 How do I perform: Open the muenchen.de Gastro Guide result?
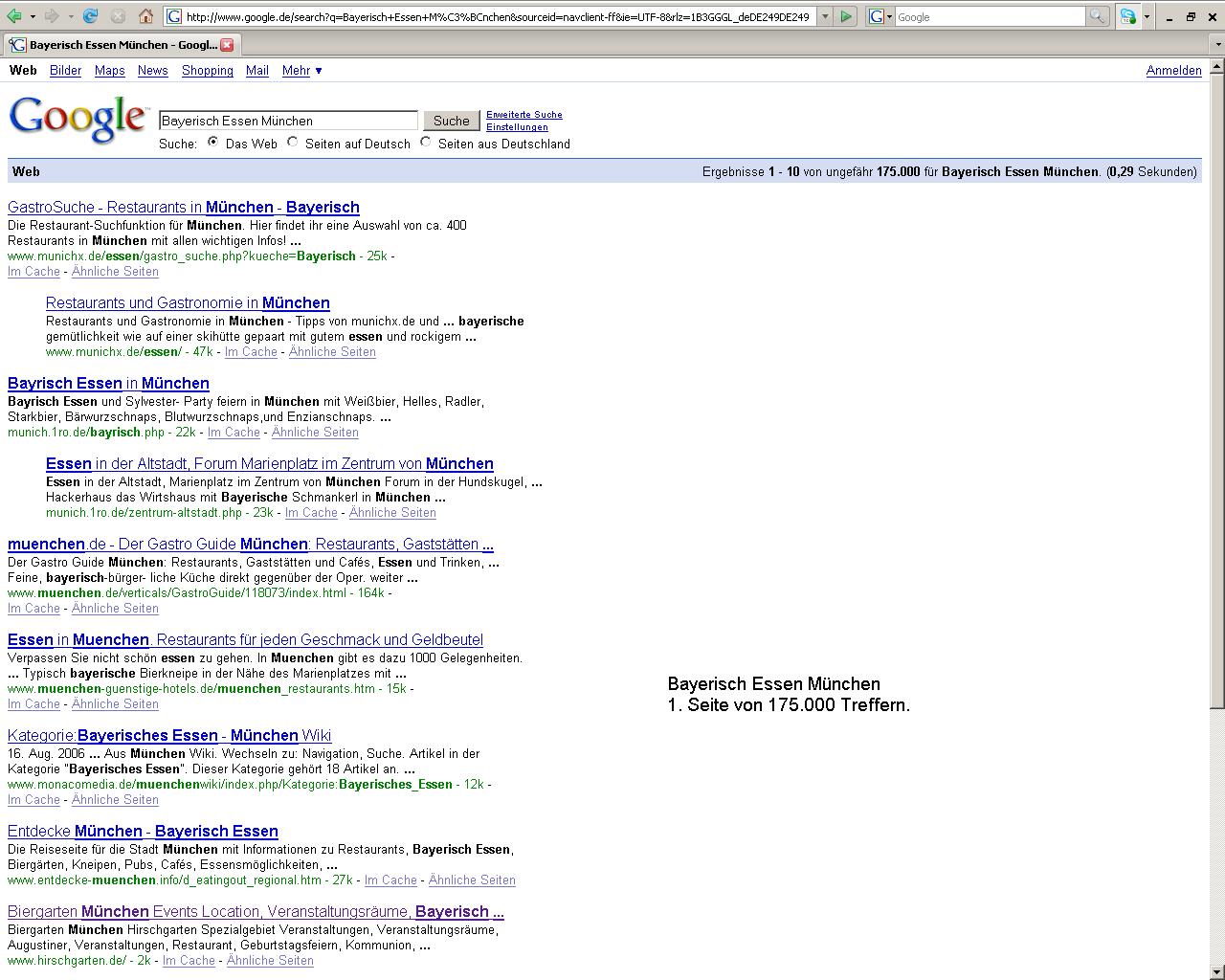pos(251,545)
